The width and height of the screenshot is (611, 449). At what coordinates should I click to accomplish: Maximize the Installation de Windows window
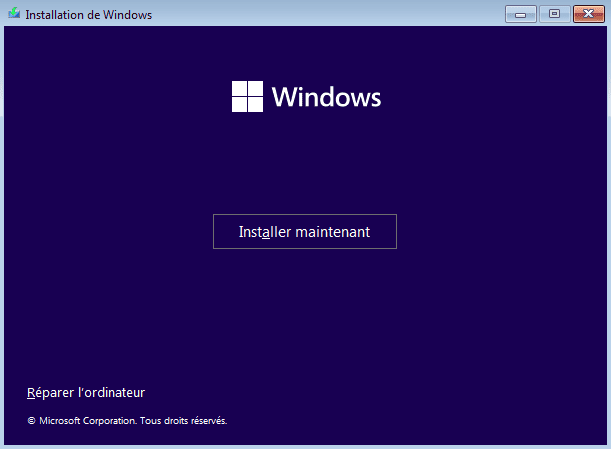click(x=554, y=14)
